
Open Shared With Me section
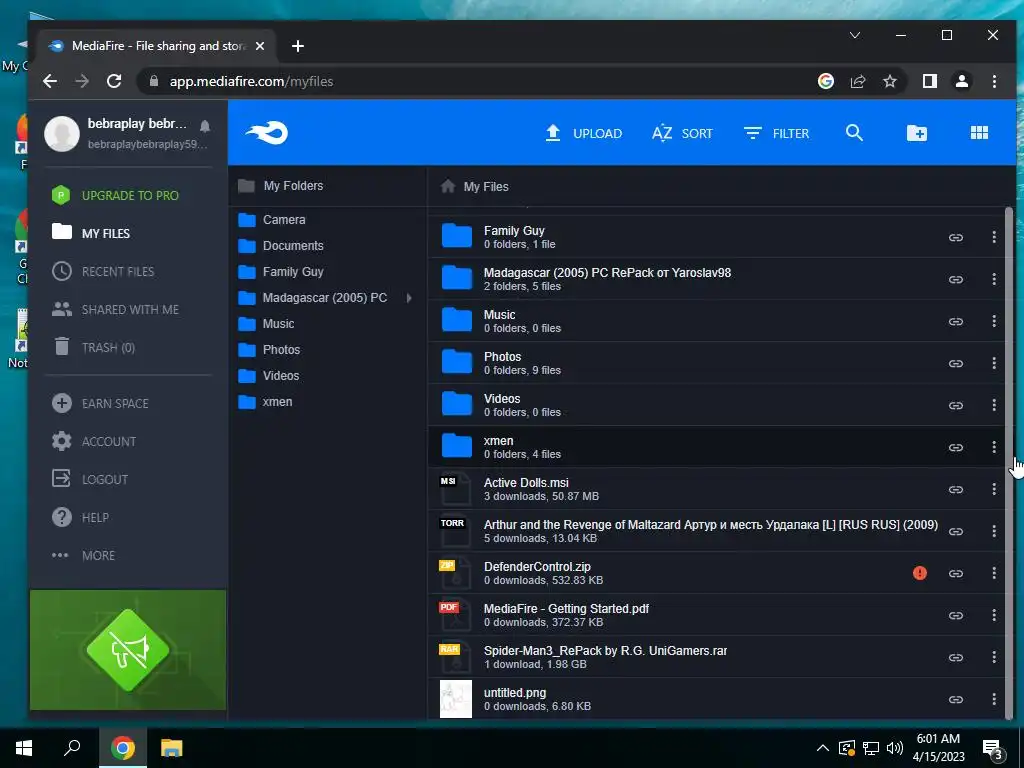(x=116, y=309)
